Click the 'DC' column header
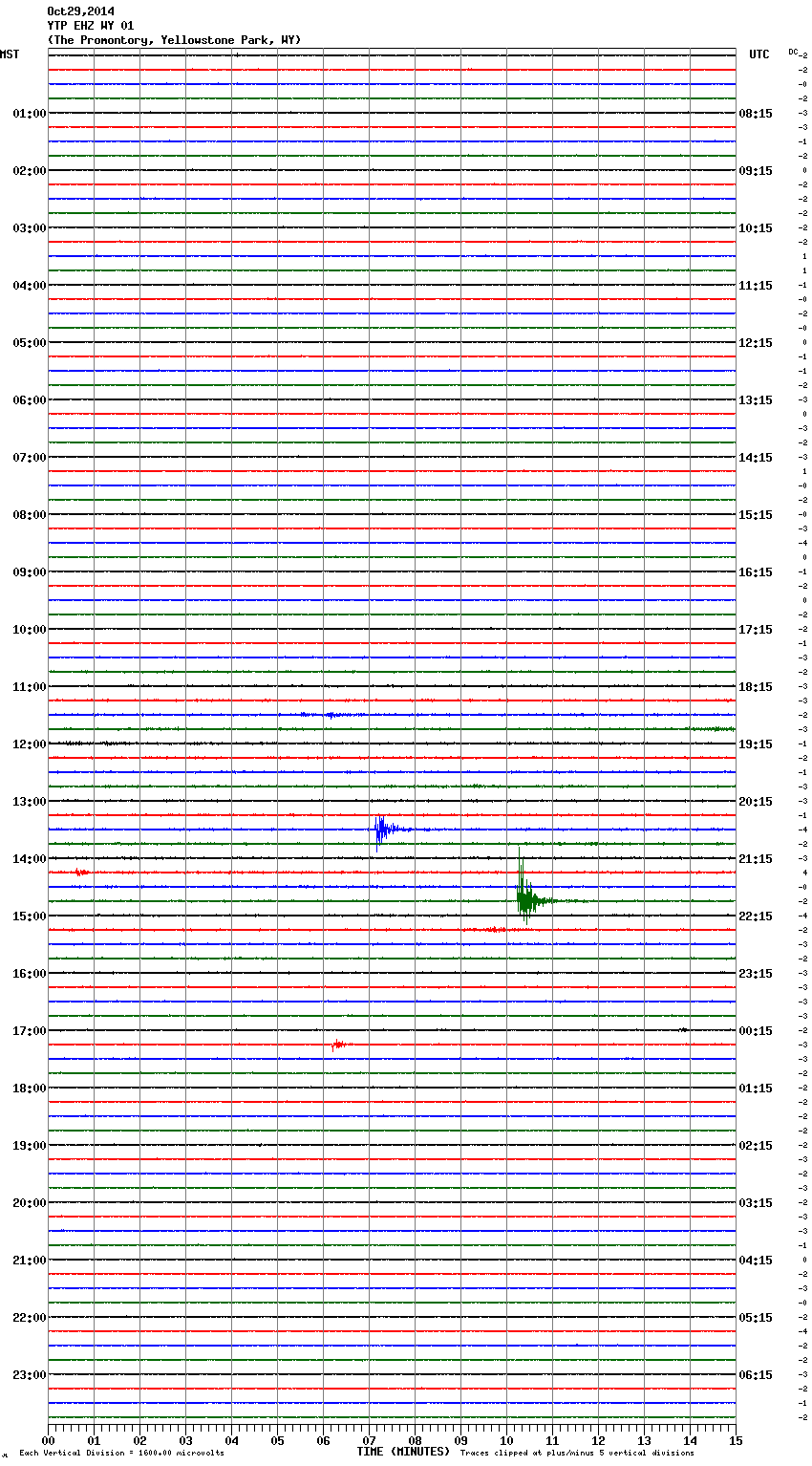This screenshot has width=812, height=1466. [793, 52]
